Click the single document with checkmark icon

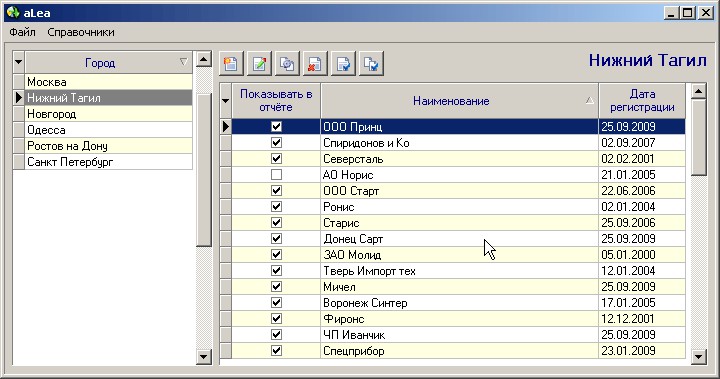[343, 63]
